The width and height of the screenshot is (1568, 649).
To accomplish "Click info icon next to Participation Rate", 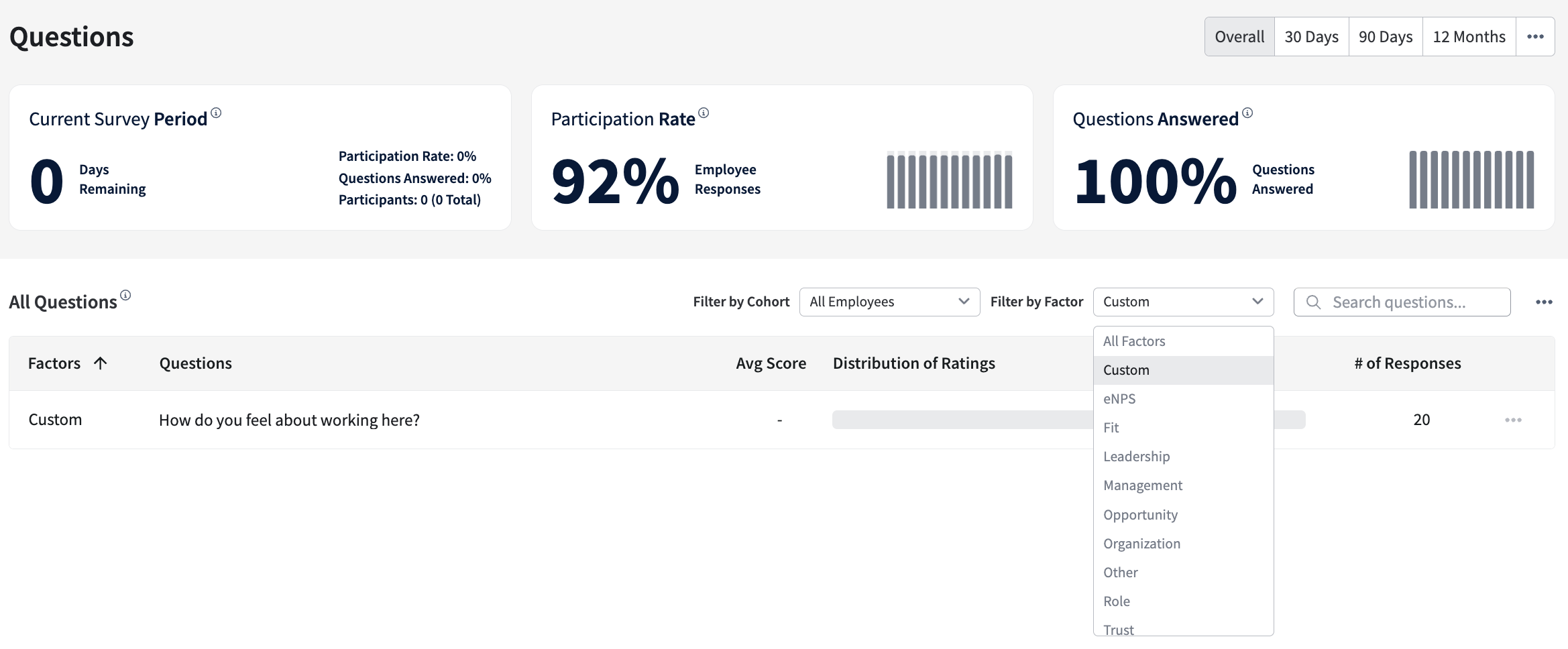I will point(704,113).
